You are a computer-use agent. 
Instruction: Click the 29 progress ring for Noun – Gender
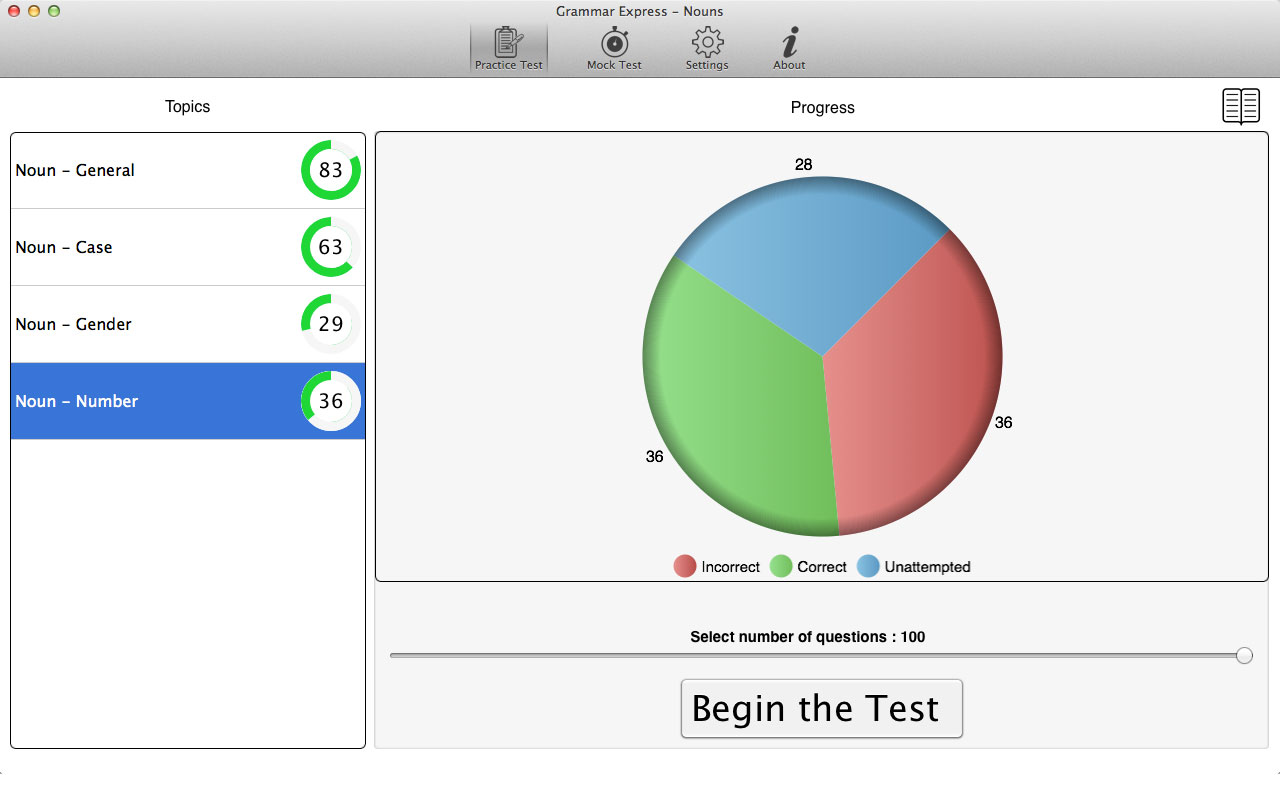click(x=331, y=324)
